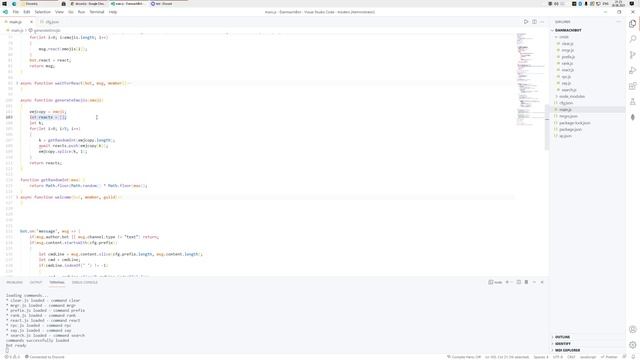Open the Manage gear icon
Viewport: 640px width, 360px height.
point(633,345)
